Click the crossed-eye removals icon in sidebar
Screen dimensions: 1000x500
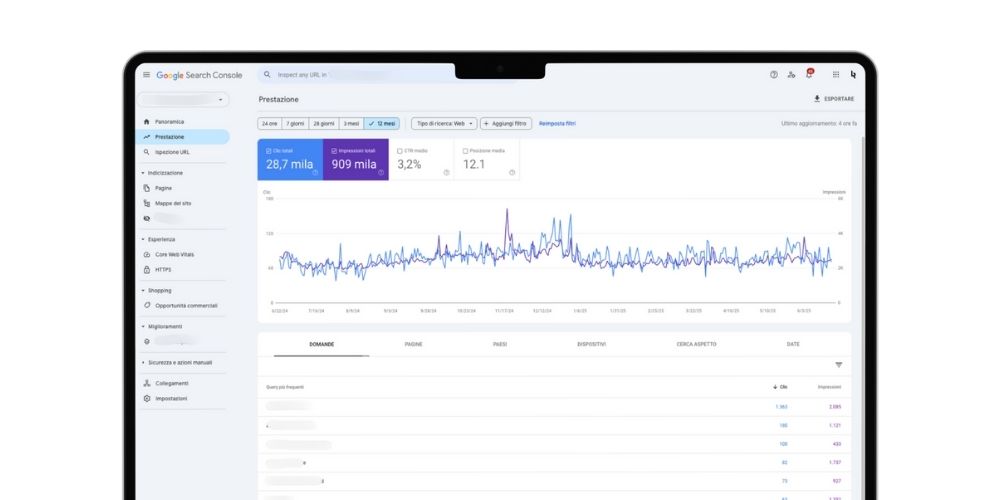pyautogui.click(x=147, y=218)
